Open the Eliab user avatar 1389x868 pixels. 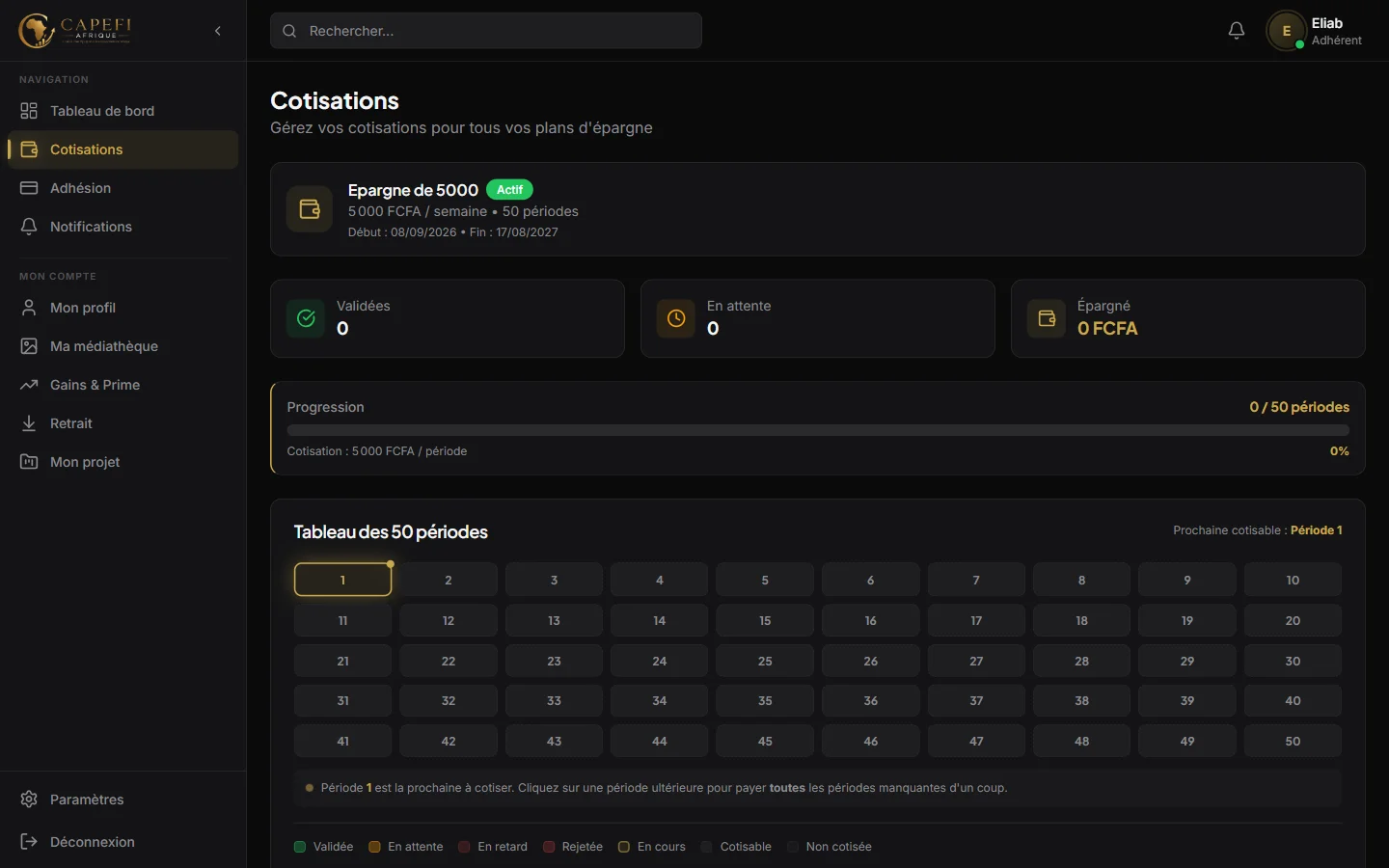click(1286, 31)
